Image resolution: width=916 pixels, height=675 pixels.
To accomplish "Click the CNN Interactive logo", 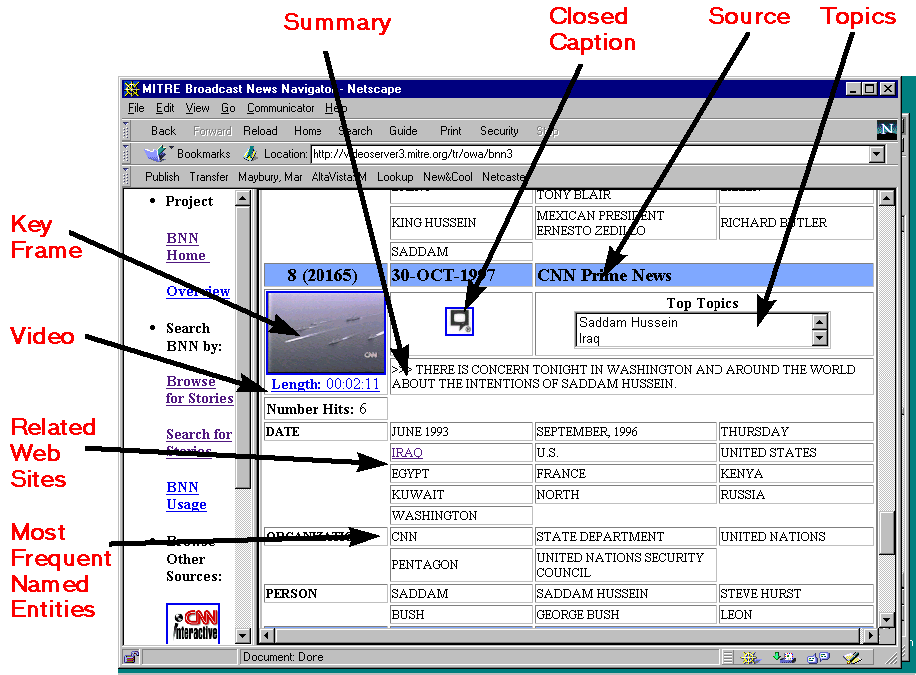I will click(x=195, y=622).
